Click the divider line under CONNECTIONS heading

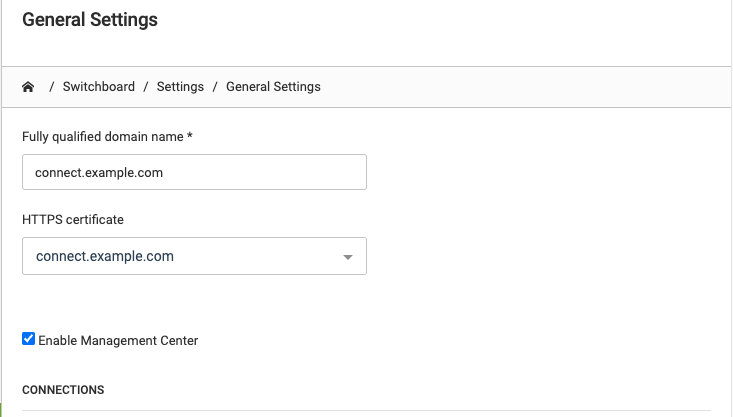pos(366,410)
